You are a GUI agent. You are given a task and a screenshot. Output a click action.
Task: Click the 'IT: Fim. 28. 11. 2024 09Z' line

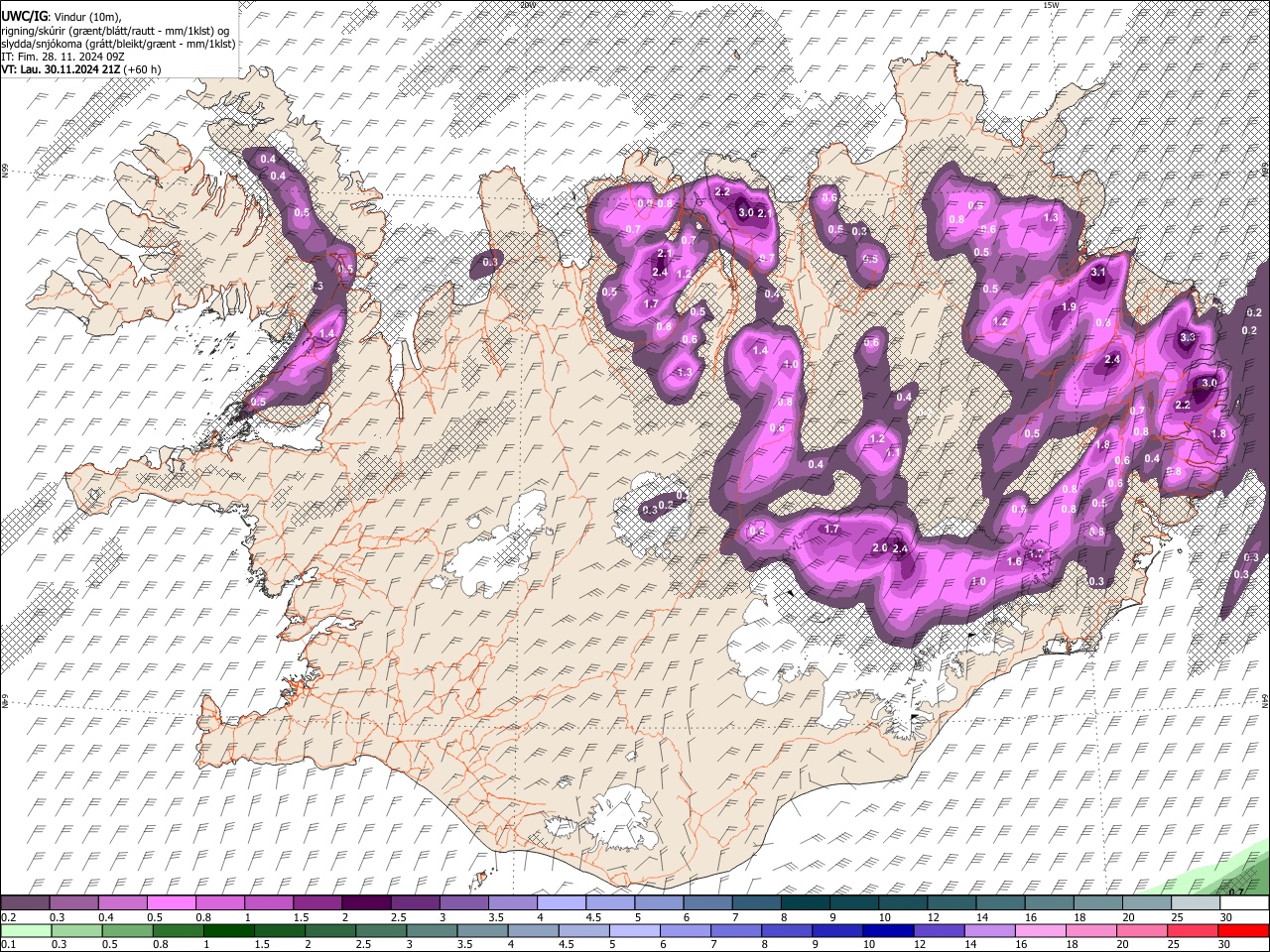tap(63, 58)
